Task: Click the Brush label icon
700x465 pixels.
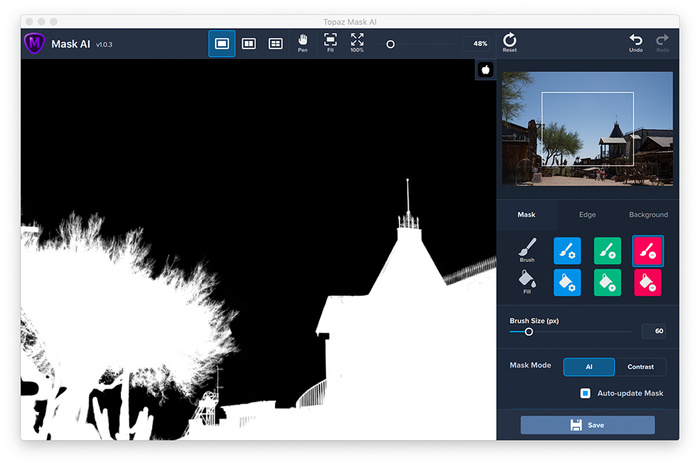Action: (527, 250)
